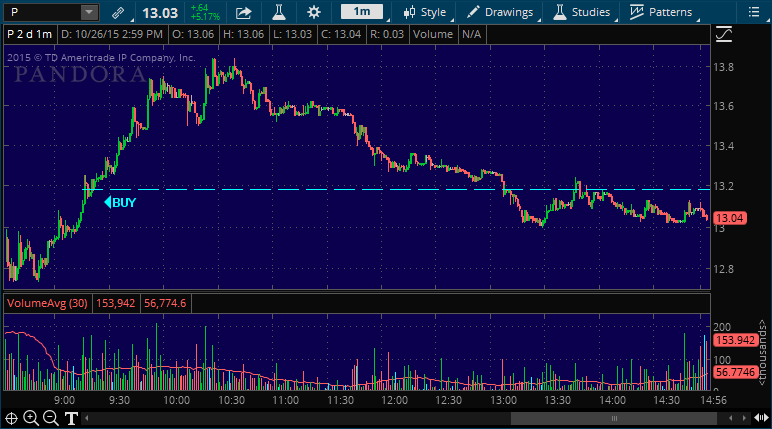The width and height of the screenshot is (772, 429).
Task: Click the 13.04 price bubble on axis
Action: coord(730,218)
